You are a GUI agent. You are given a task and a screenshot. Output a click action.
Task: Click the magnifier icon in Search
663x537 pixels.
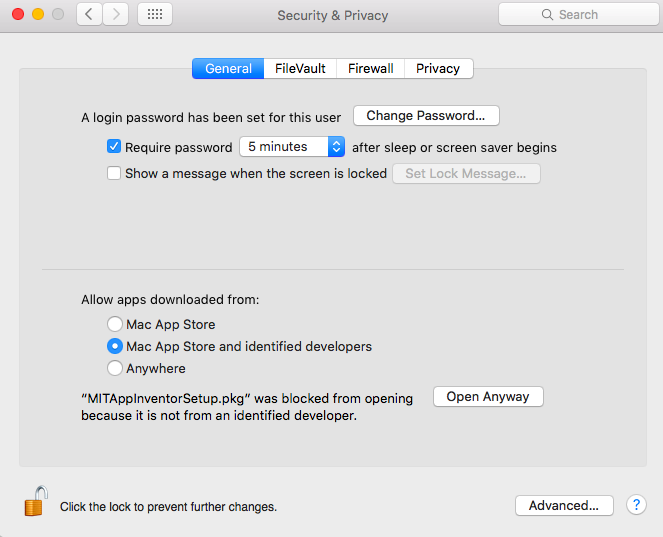click(x=547, y=15)
